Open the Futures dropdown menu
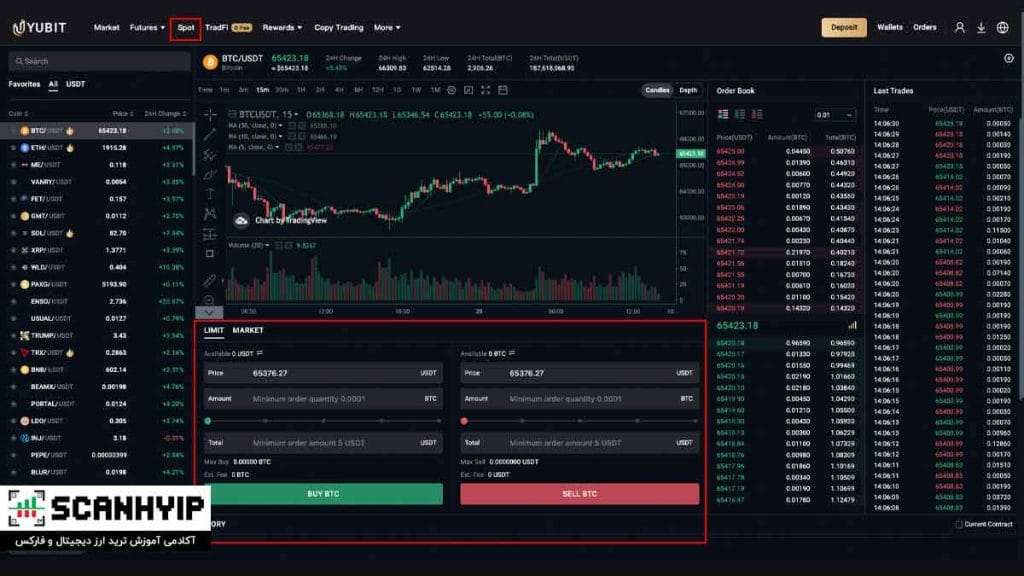 [147, 27]
